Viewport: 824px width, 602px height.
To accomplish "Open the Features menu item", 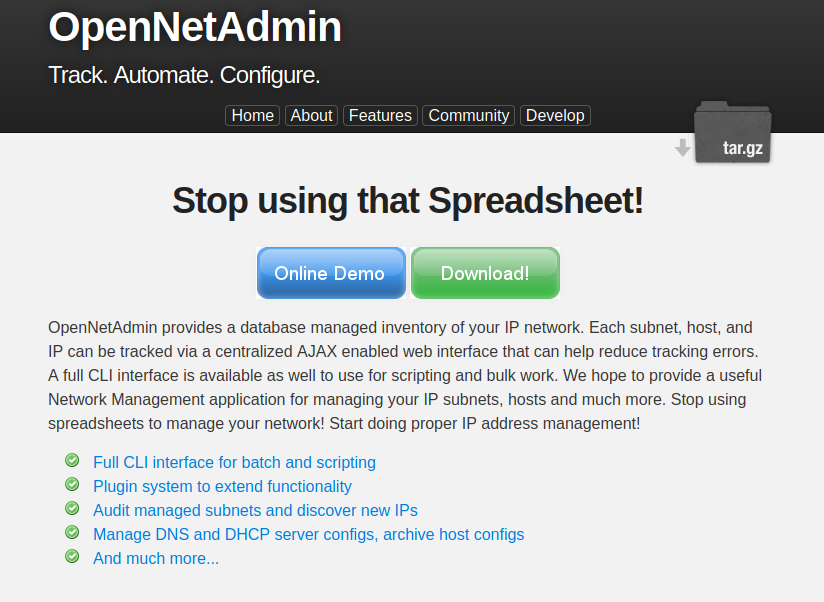I will coord(380,116).
